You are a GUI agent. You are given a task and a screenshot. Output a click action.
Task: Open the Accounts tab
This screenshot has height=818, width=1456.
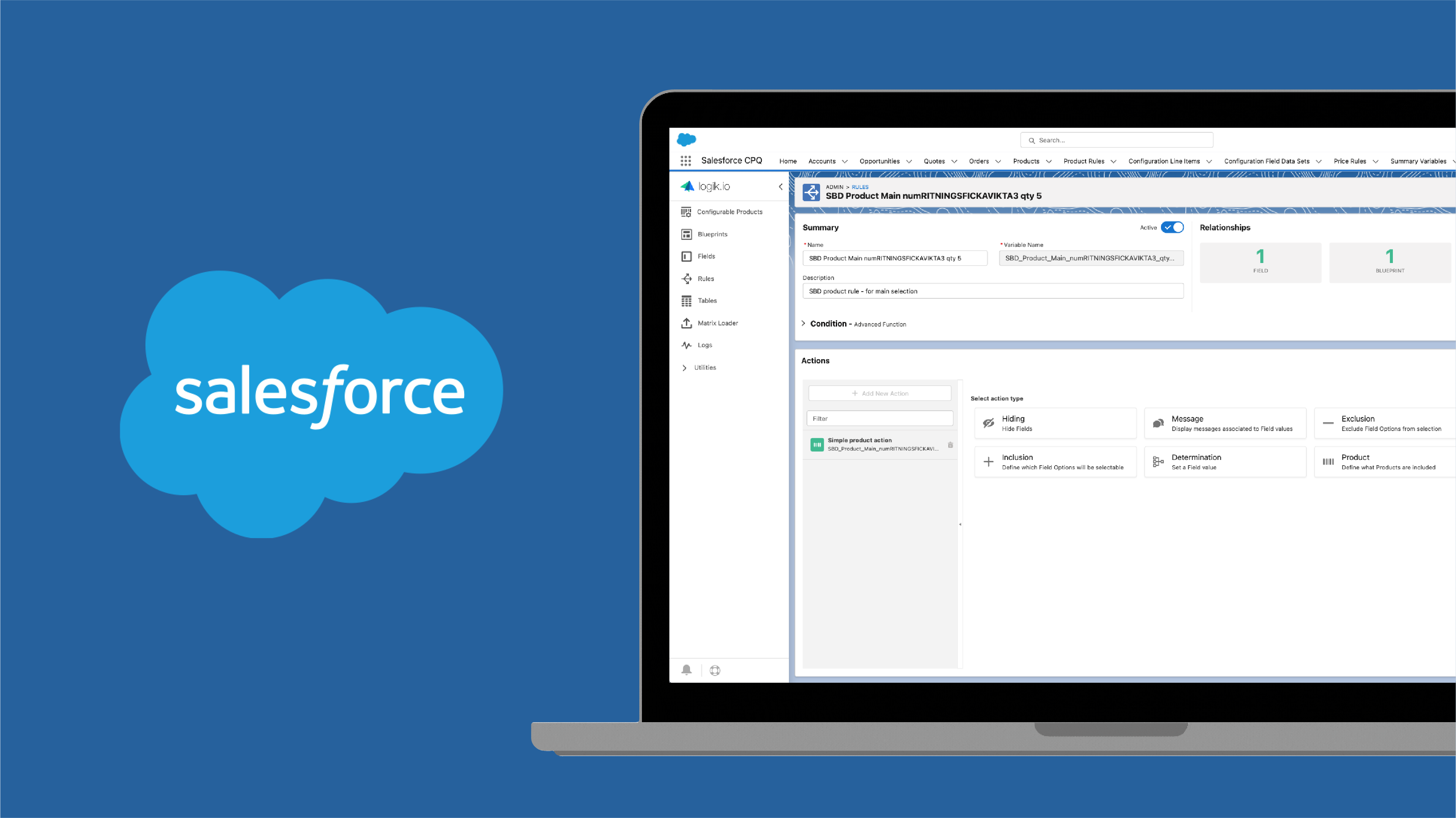(x=822, y=162)
